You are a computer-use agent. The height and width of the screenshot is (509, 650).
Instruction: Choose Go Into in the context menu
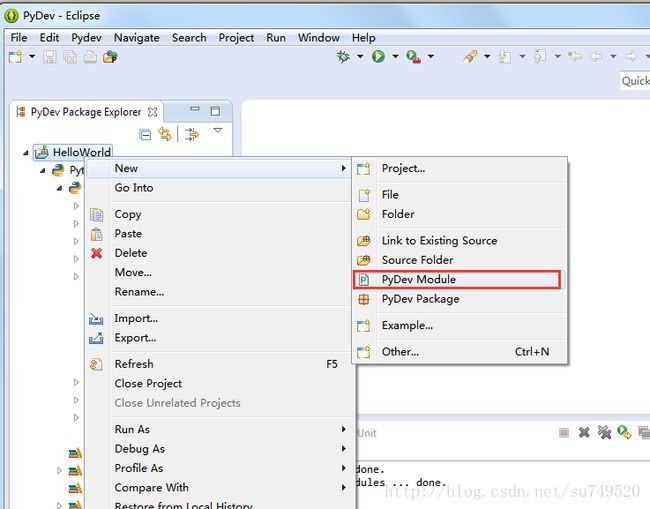coord(219,188)
